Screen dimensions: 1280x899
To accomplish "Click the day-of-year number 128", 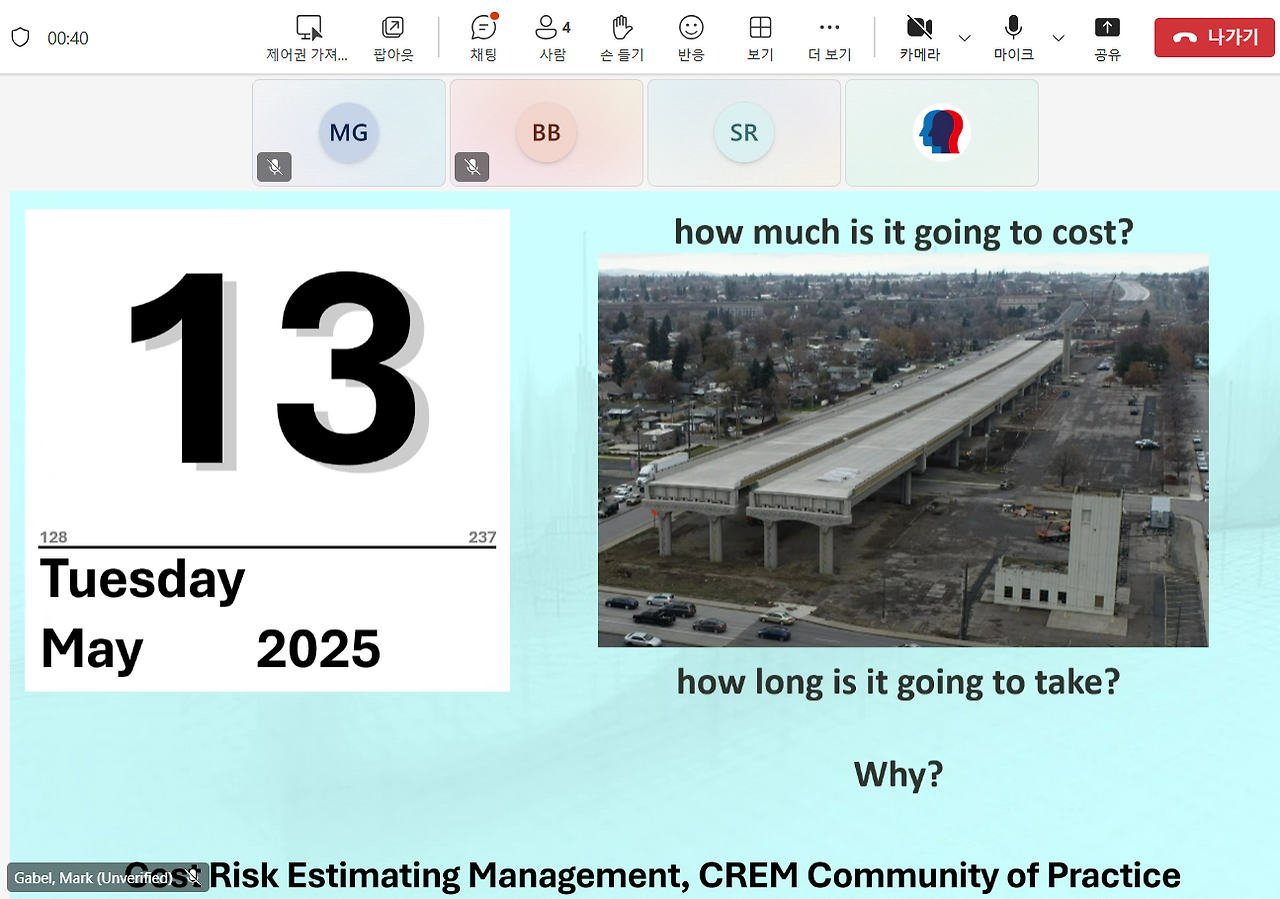I will (53, 537).
